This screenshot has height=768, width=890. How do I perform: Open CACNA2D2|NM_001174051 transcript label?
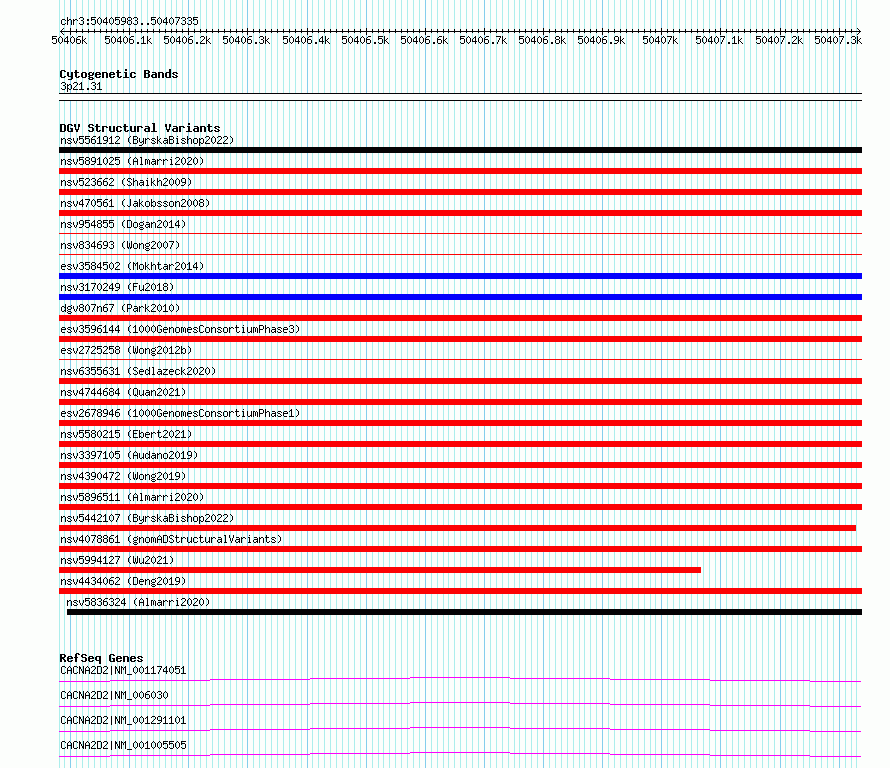pyautogui.click(x=123, y=670)
